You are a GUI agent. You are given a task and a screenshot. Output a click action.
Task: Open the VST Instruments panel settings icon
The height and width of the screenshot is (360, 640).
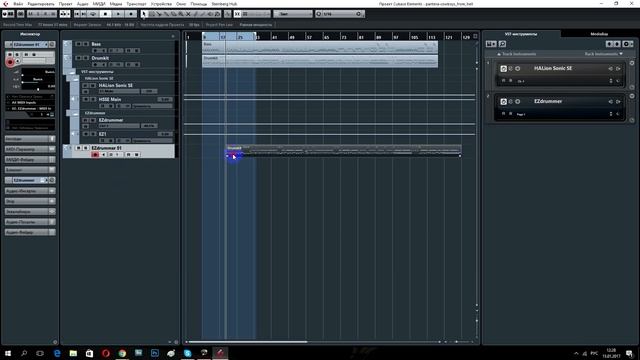(x=627, y=44)
